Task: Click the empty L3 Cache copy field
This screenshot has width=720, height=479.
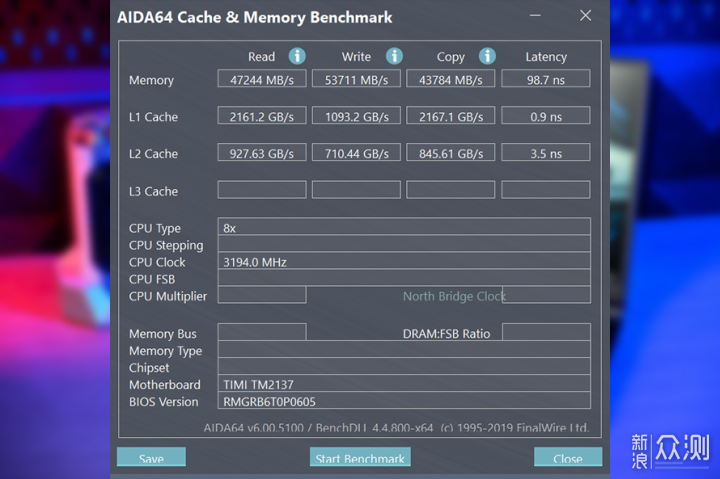Action: coord(450,190)
